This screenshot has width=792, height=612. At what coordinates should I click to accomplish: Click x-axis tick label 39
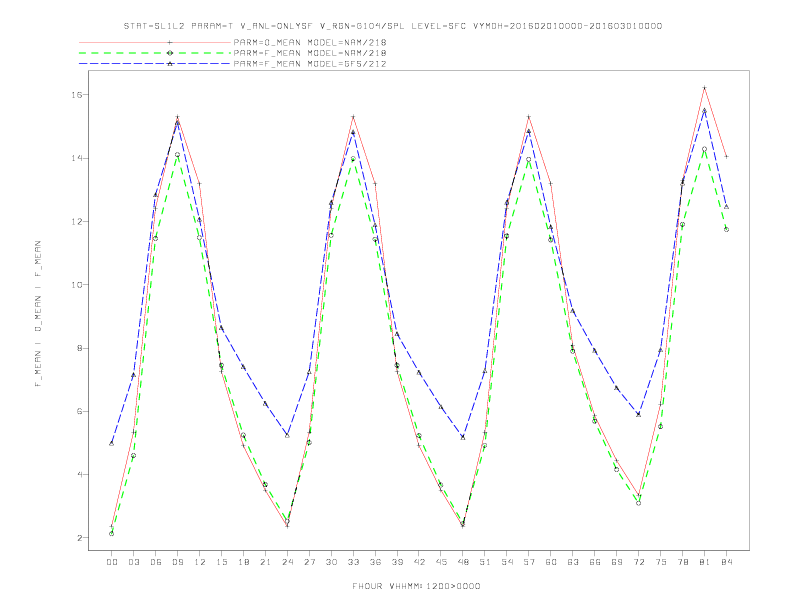click(x=397, y=562)
